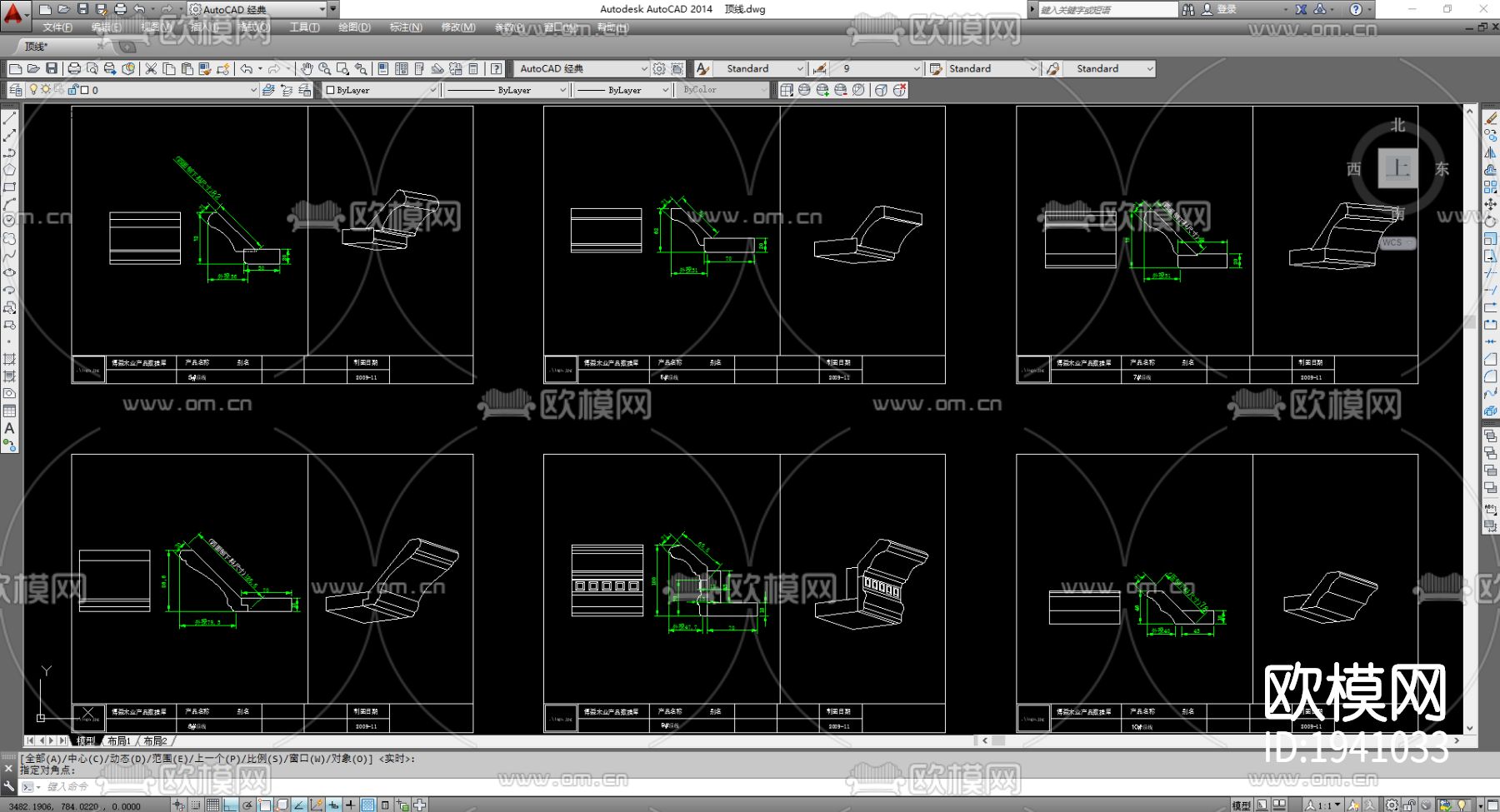Viewport: 1500px width, 812px height.
Task: Click the Dimension Style icon
Action: click(820, 68)
